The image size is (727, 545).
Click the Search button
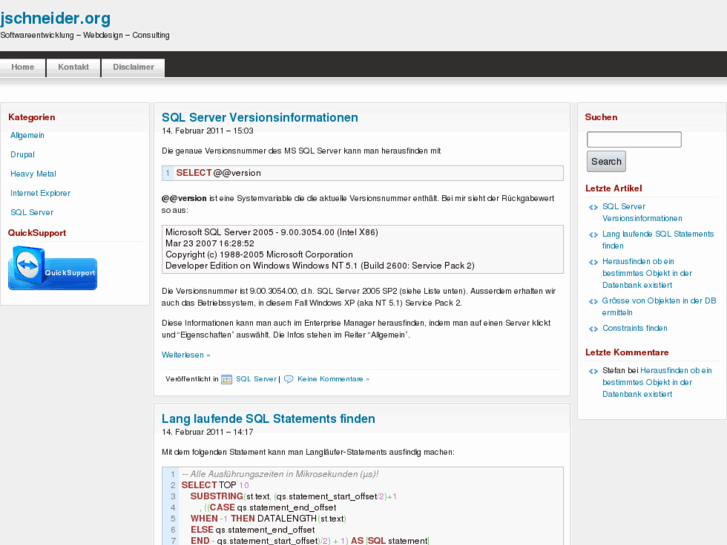(x=606, y=161)
